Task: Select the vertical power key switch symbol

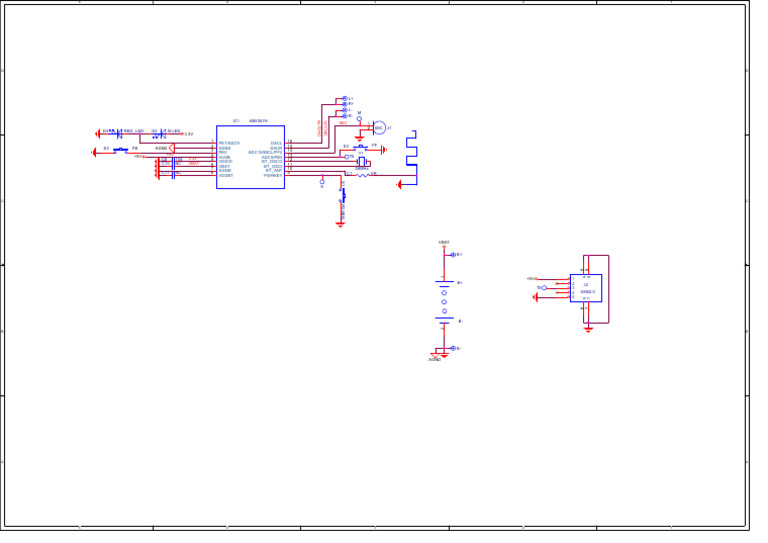Action: [x=343, y=195]
